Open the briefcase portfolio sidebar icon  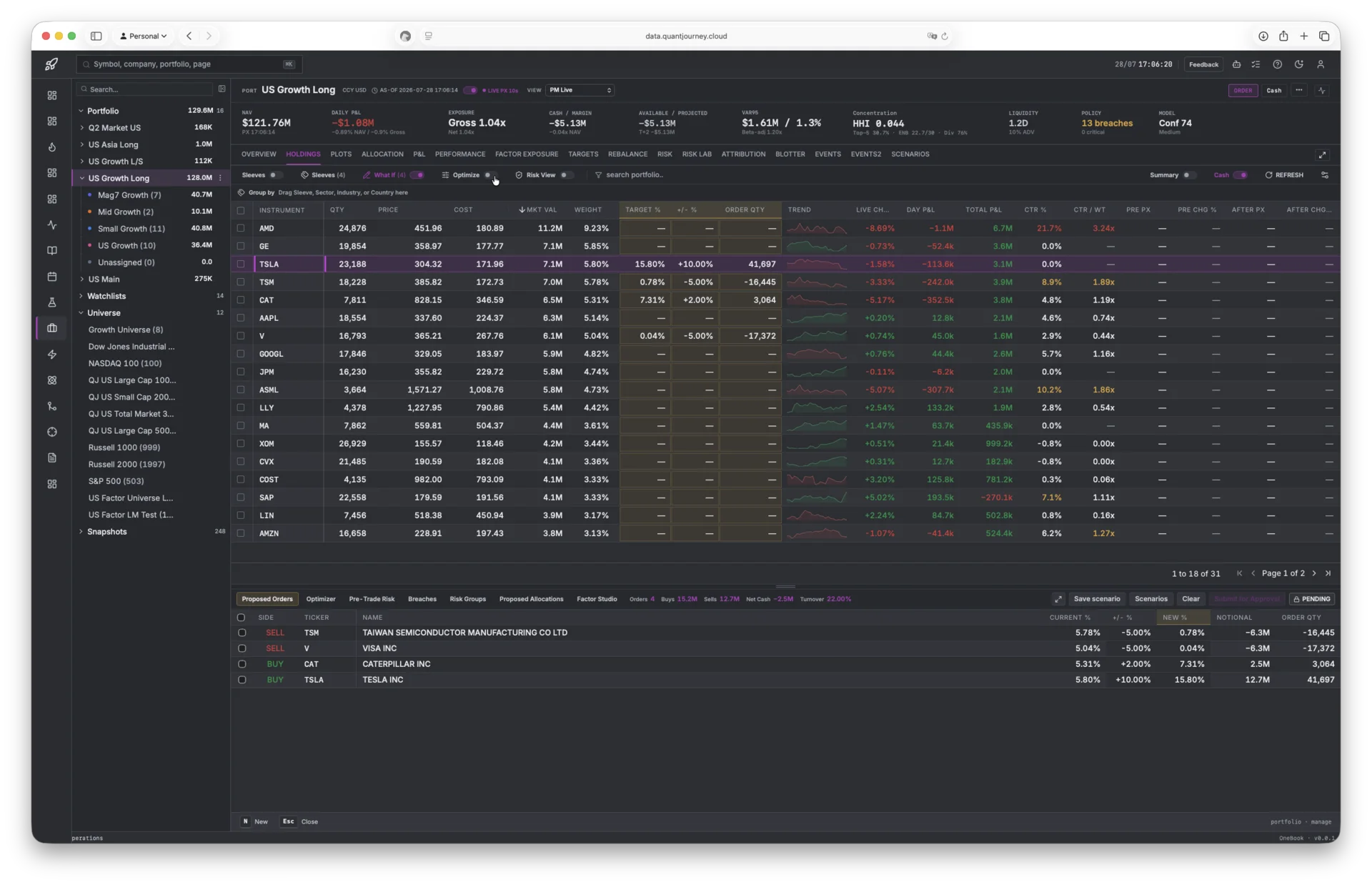pos(52,328)
